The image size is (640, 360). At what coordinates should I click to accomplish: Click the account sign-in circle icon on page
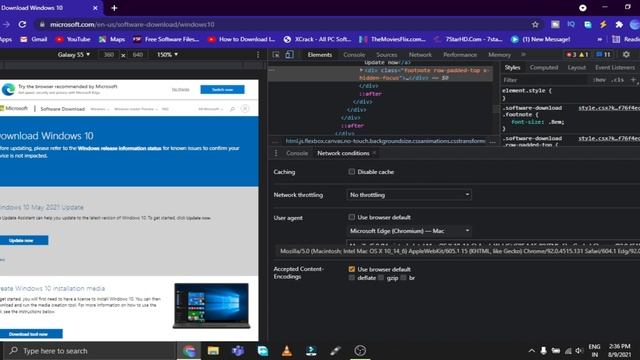coord(245,109)
